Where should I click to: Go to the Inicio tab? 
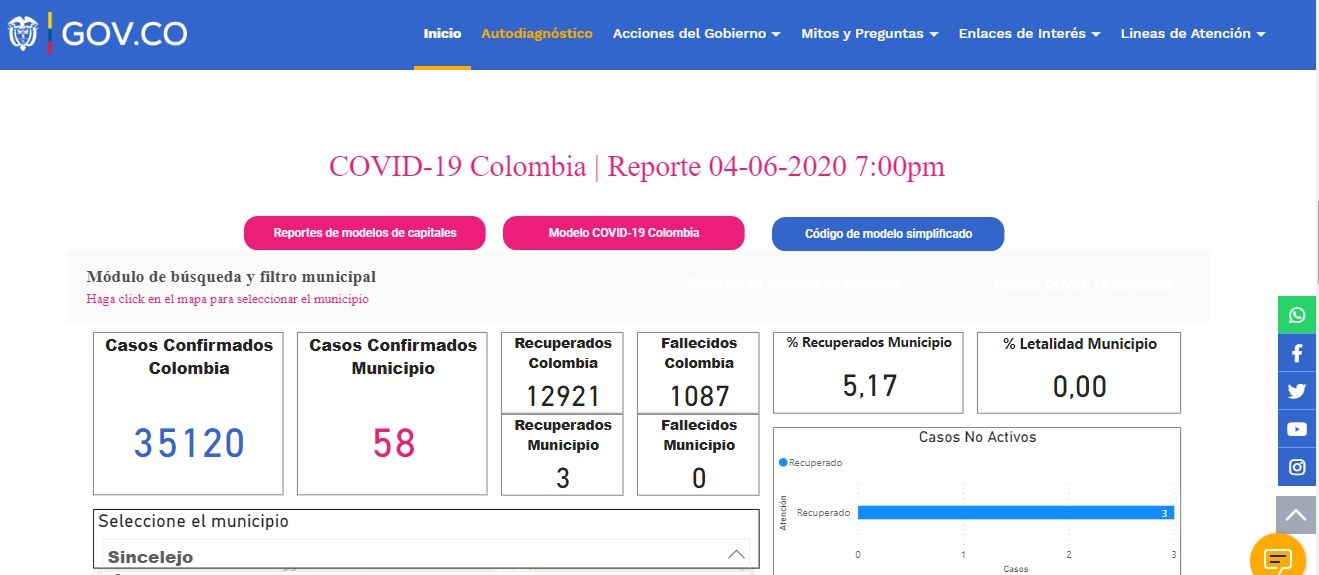442,33
